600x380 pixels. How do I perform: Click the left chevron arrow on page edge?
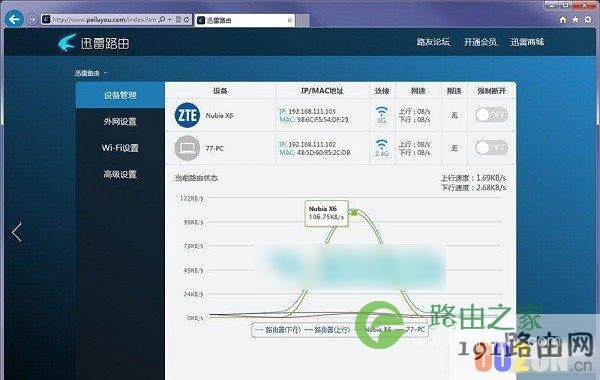16,232
